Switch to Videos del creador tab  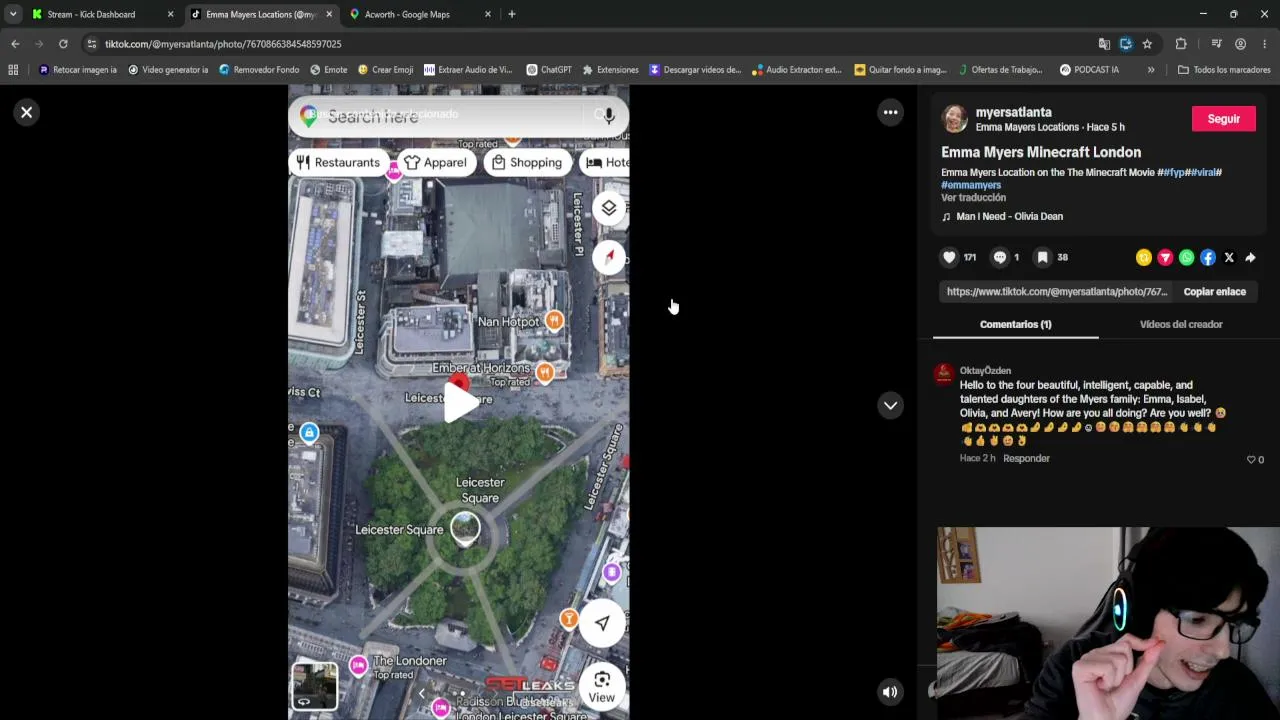1181,324
